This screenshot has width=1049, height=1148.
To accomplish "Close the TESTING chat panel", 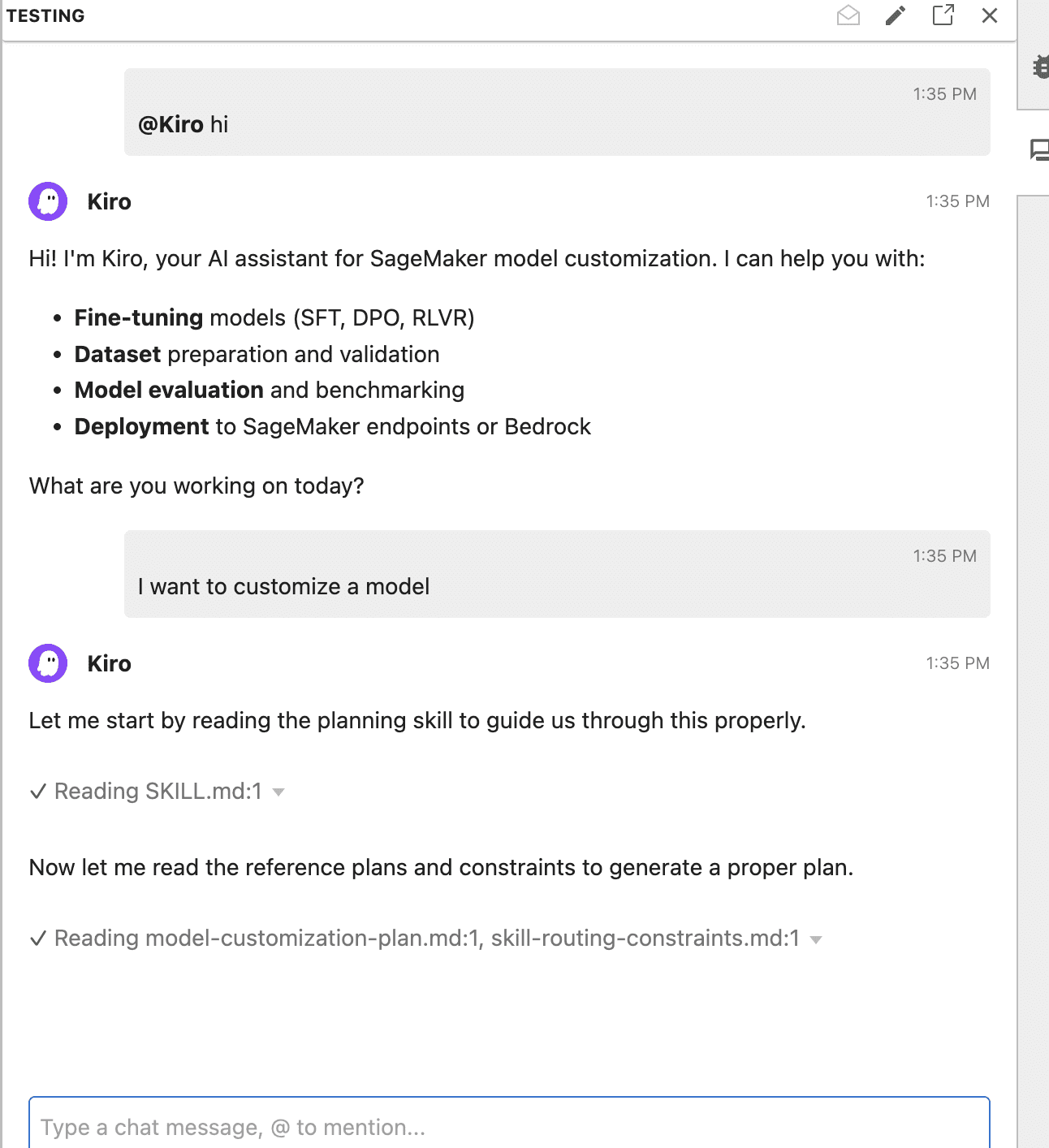I will tap(990, 15).
